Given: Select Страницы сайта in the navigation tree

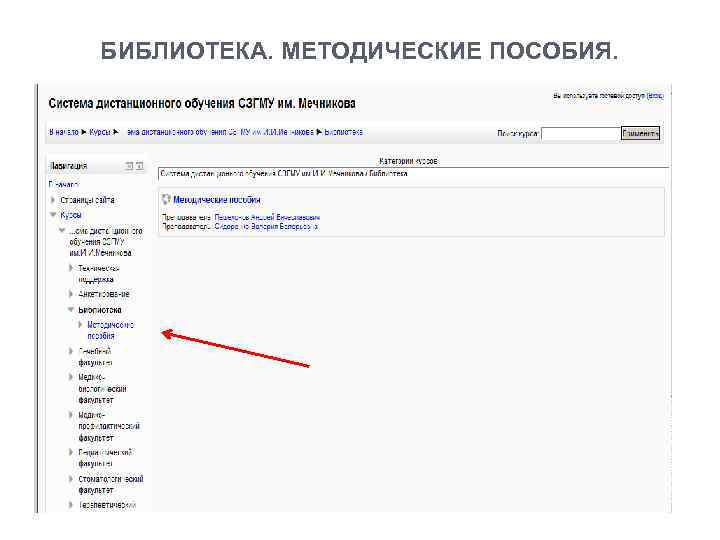Looking at the screenshot, I should (x=87, y=200).
